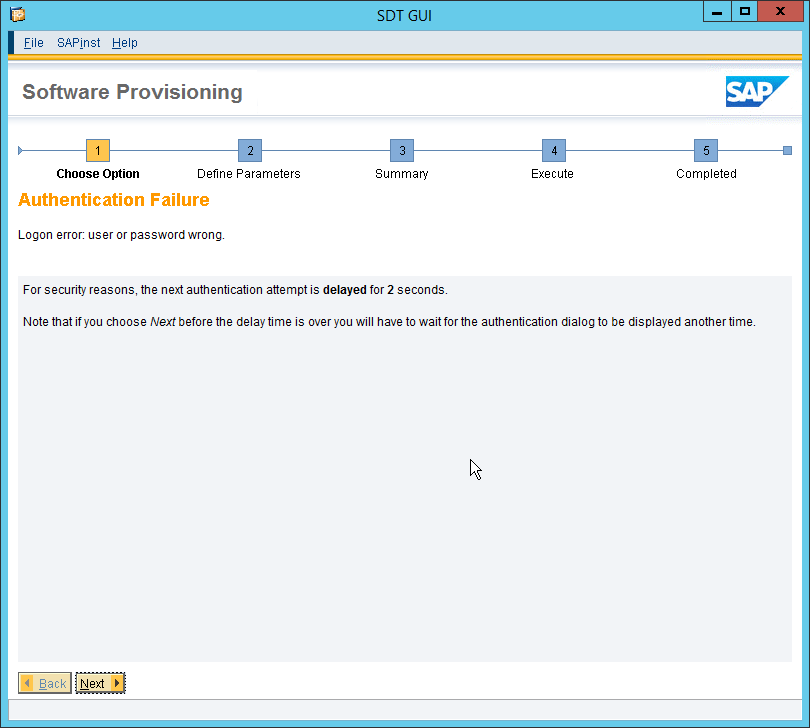Minimize the SDT GUI window
The height and width of the screenshot is (728, 810).
(x=717, y=12)
